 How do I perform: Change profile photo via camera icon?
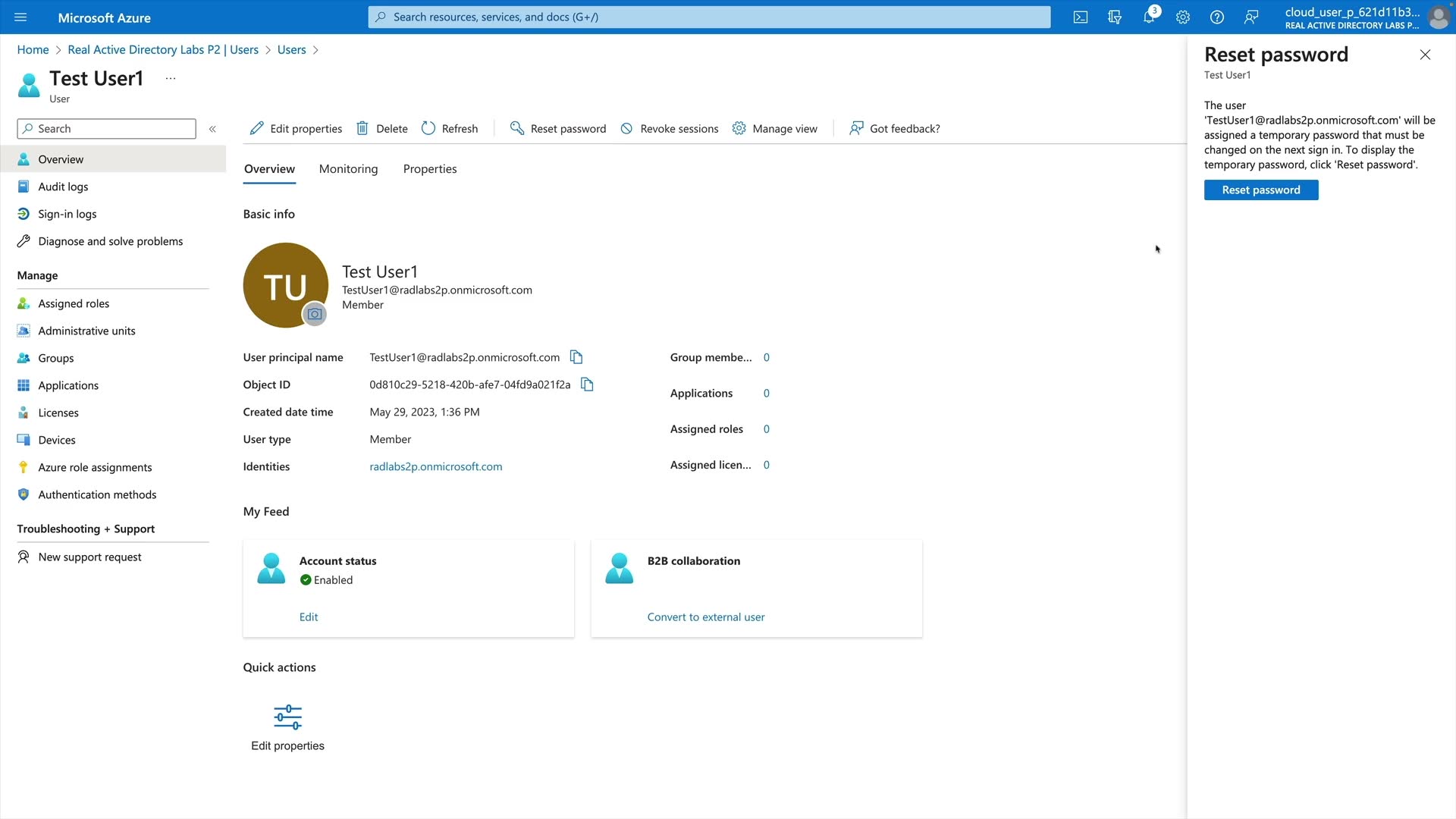315,314
